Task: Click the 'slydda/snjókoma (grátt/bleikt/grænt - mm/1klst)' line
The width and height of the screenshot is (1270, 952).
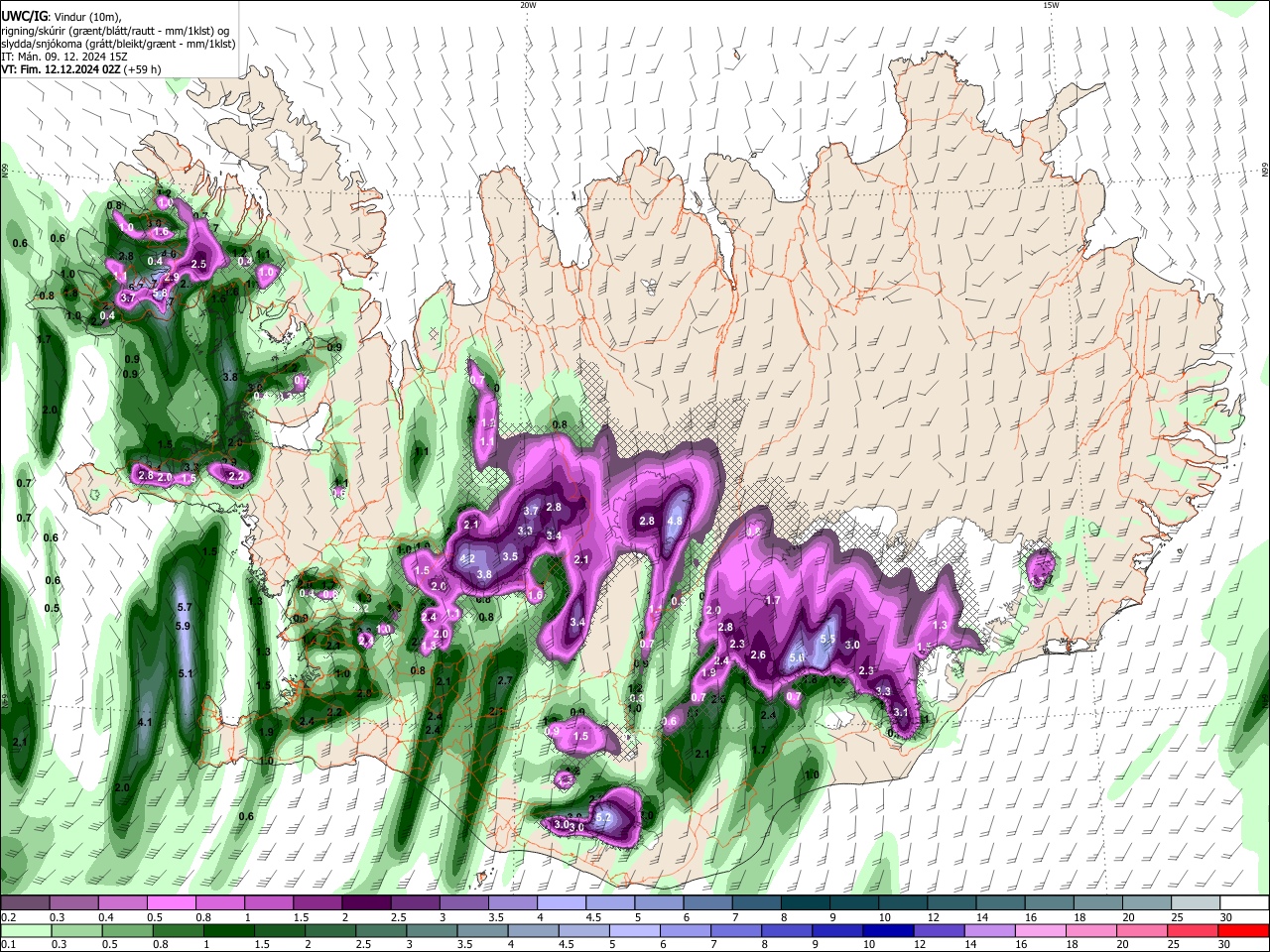Action: [x=118, y=44]
